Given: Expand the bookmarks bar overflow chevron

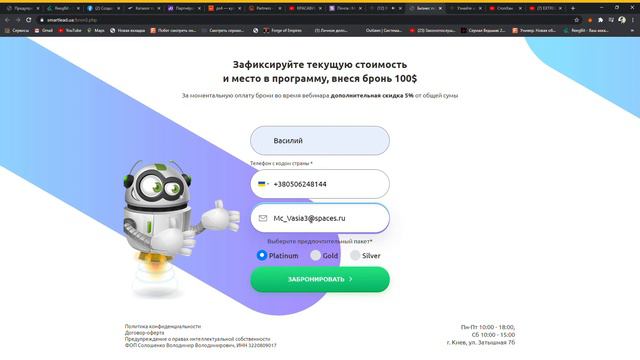Looking at the screenshot, I should (x=632, y=30).
